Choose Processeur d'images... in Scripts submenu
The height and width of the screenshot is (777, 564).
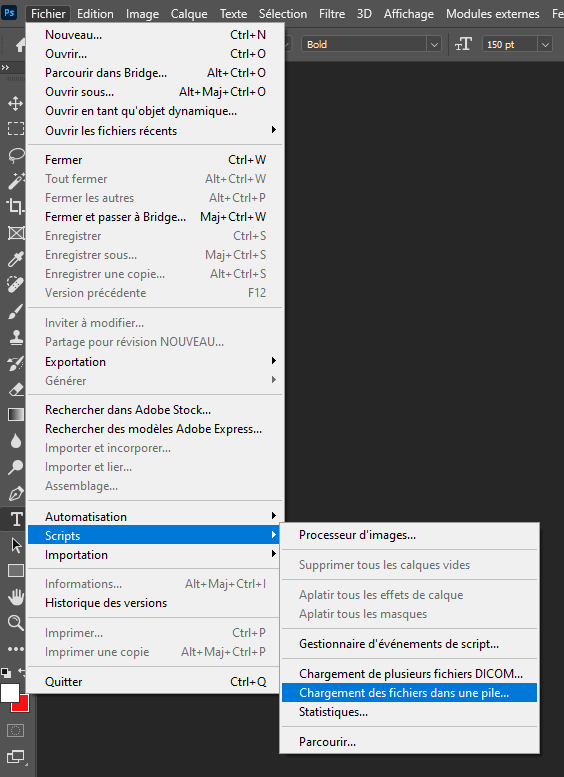pyautogui.click(x=409, y=535)
